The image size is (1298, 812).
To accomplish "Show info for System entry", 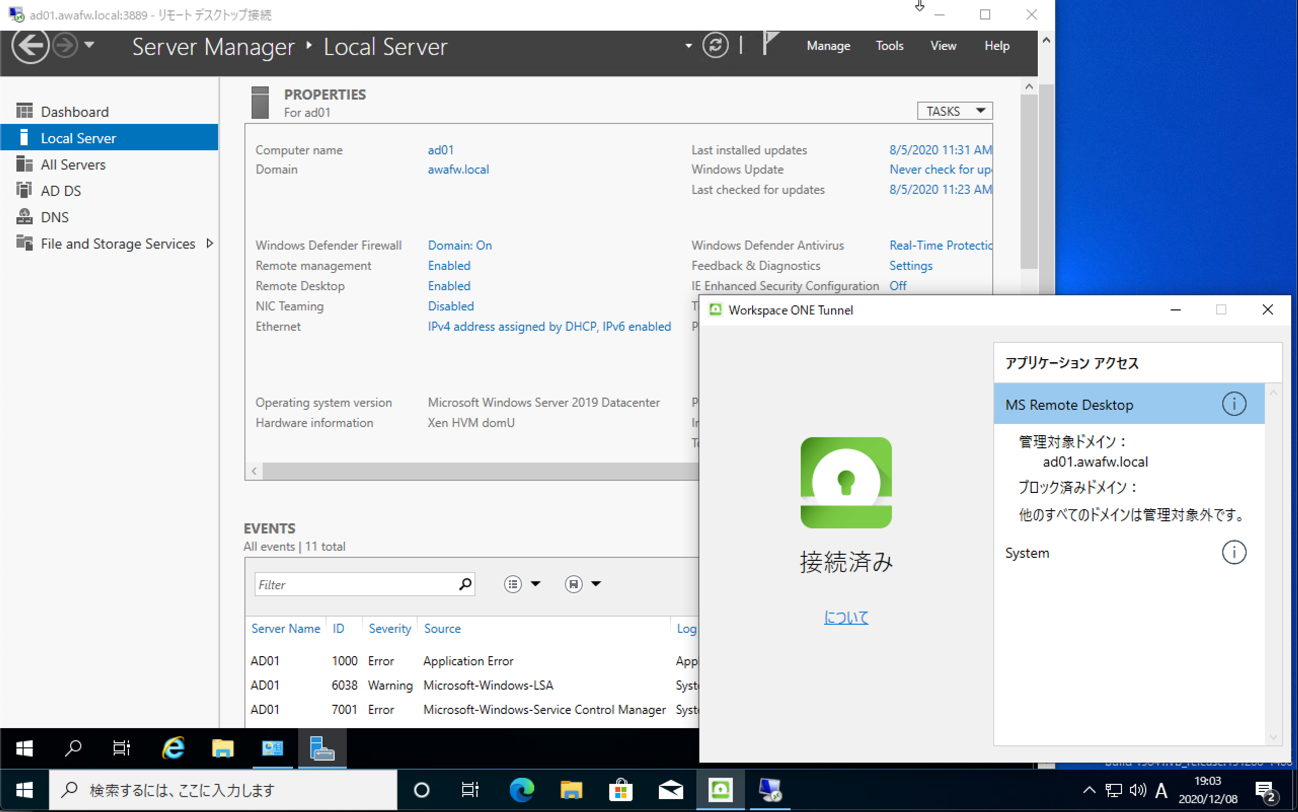I will 1234,552.
